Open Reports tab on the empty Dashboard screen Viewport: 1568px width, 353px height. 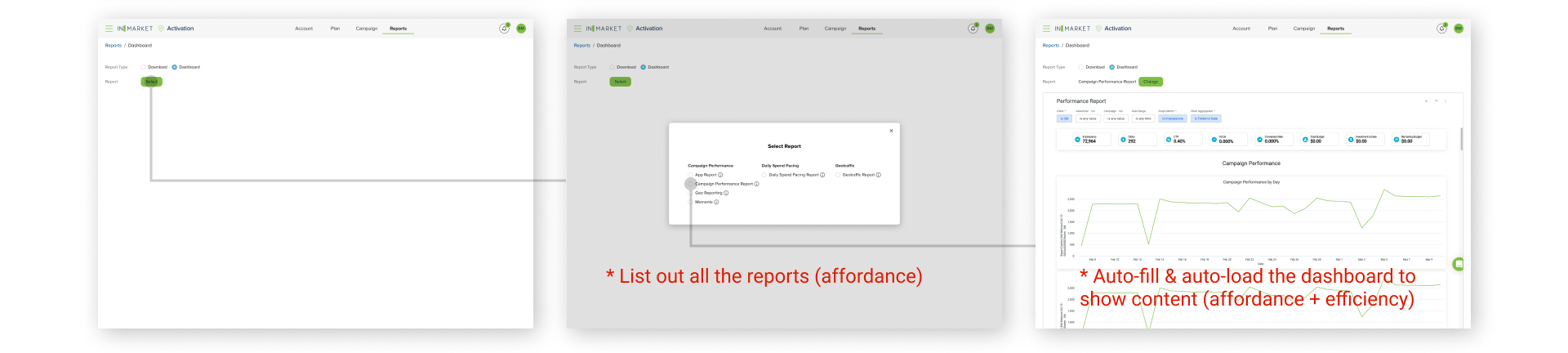click(398, 29)
